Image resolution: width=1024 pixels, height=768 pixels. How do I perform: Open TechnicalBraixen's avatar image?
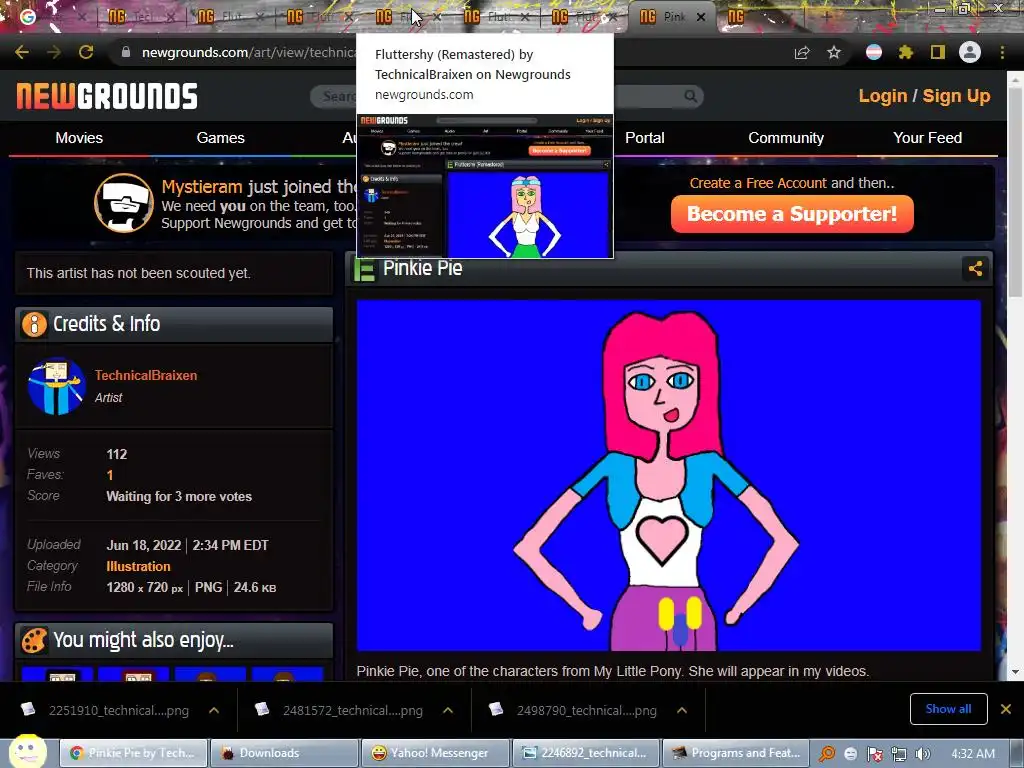point(57,386)
